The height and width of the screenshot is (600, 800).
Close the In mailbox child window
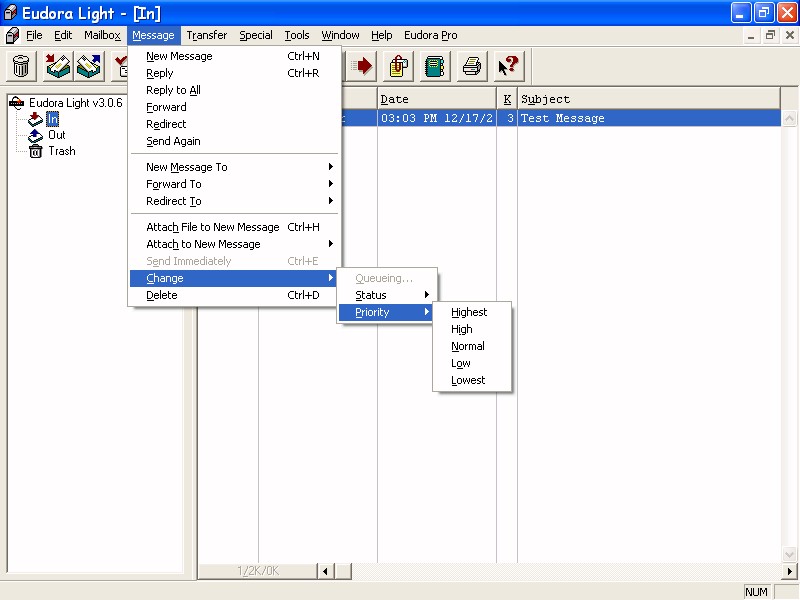pos(790,35)
